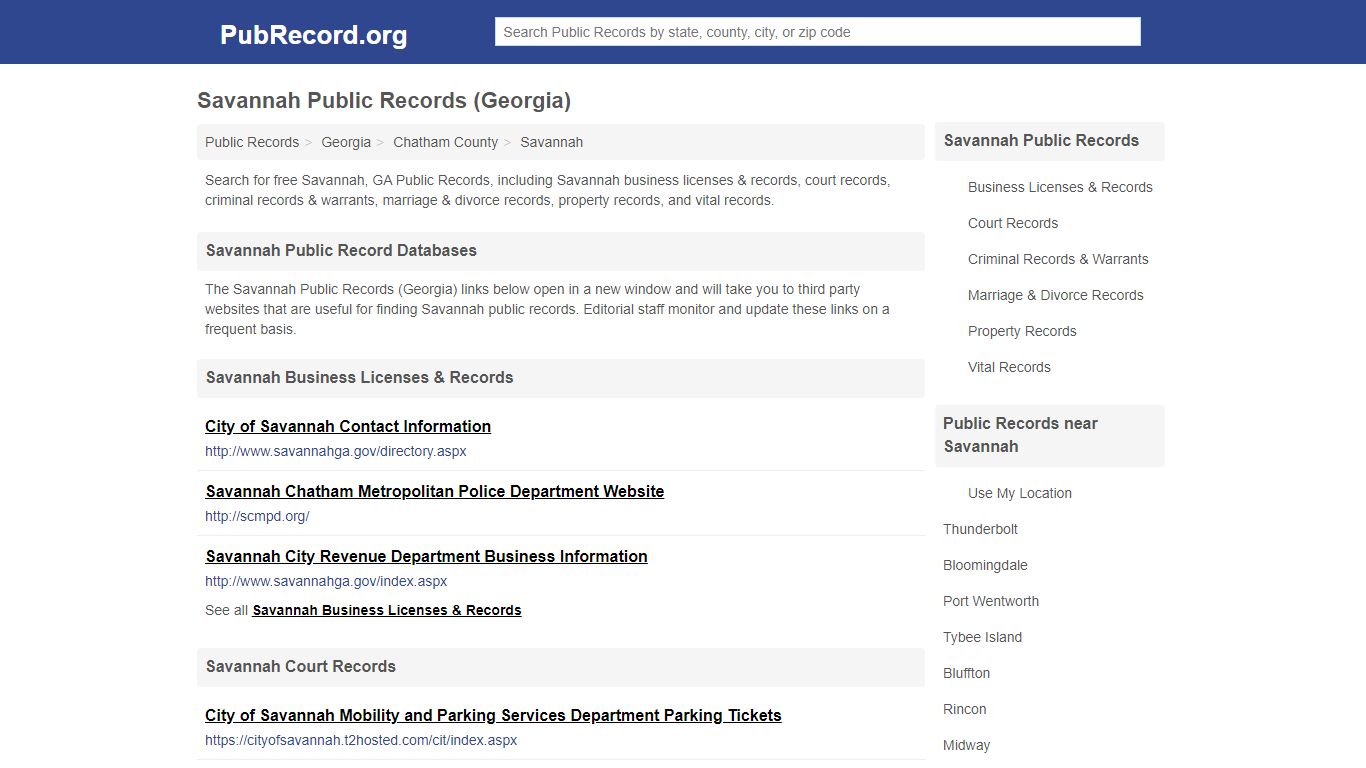Select Use My Location
1366x768 pixels.
pos(1019,493)
